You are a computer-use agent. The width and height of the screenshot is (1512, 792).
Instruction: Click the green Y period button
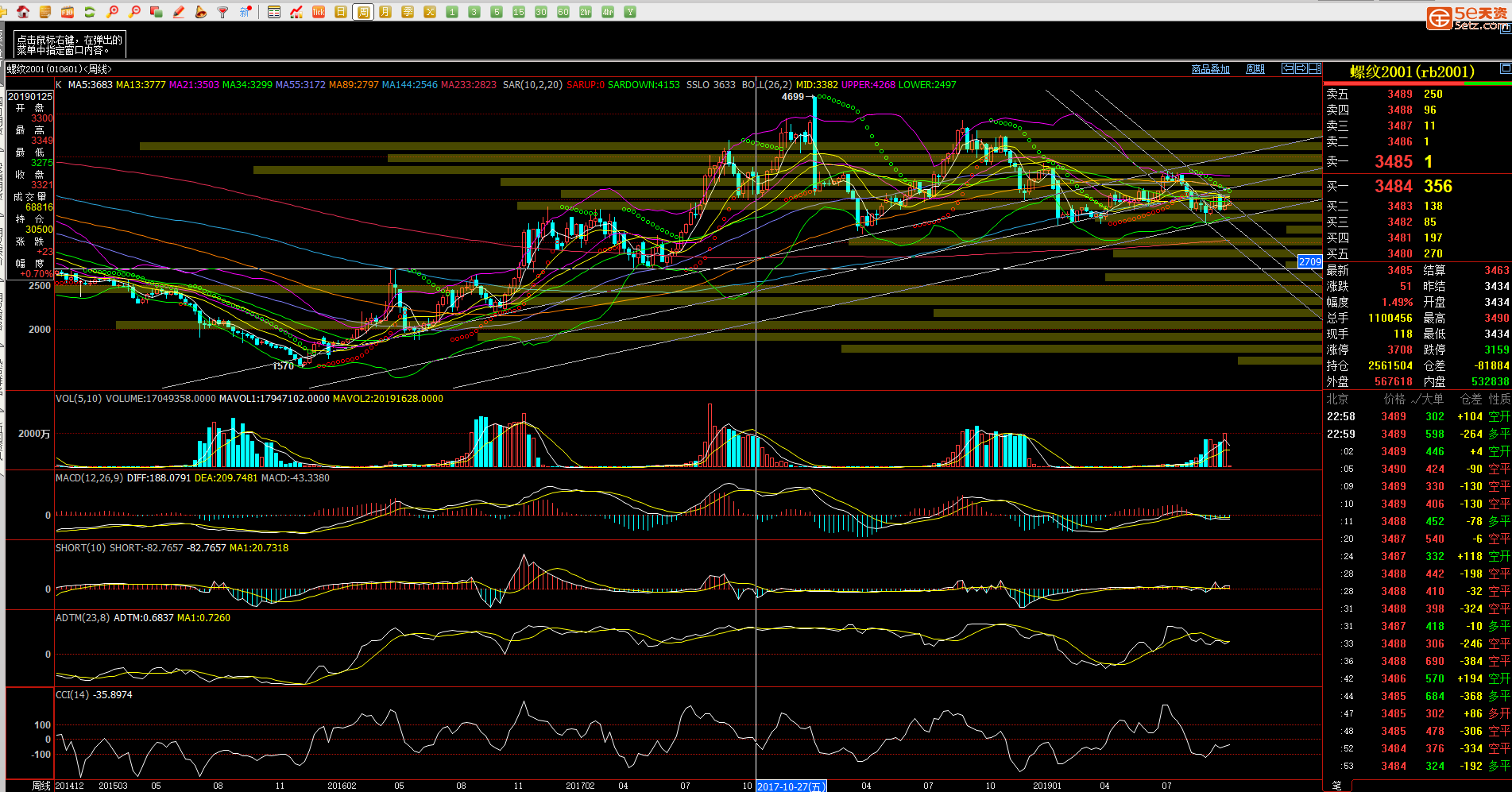pos(630,12)
